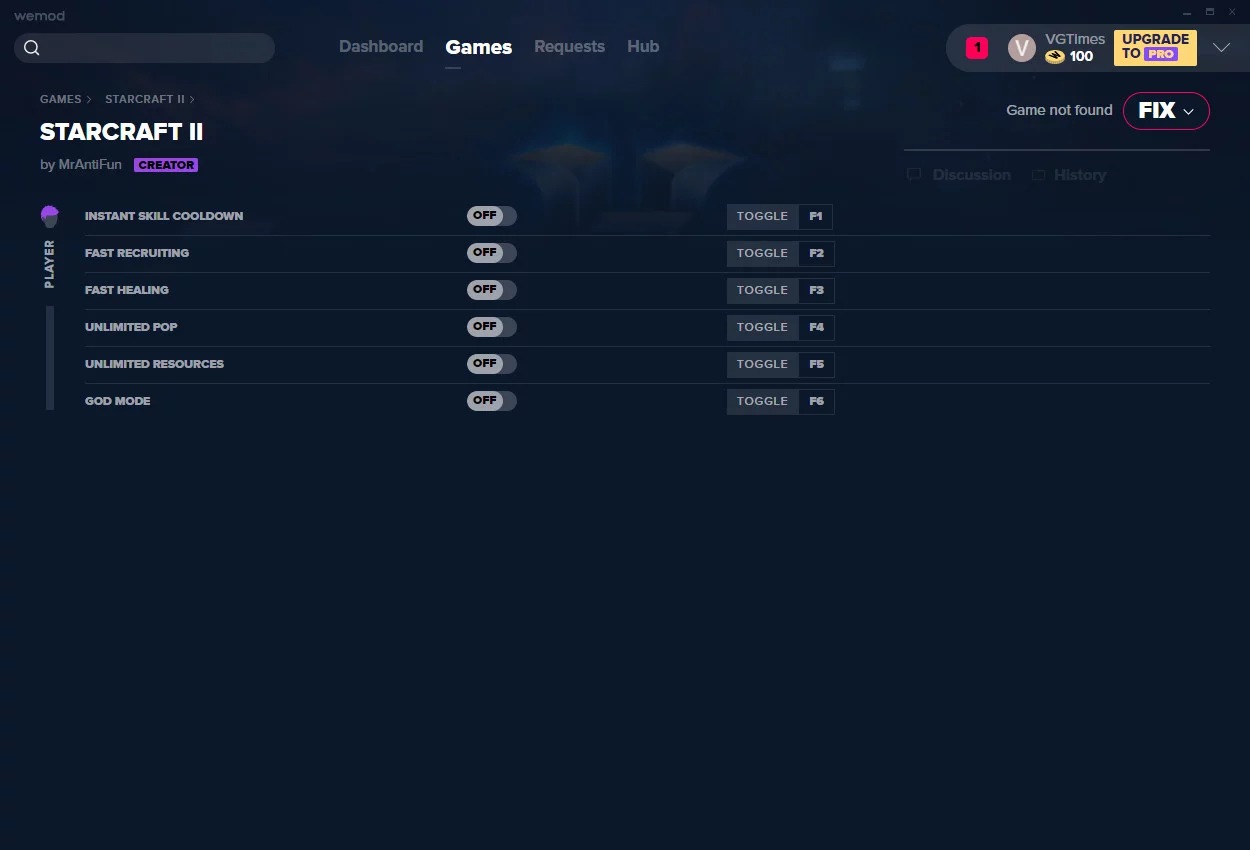1250x850 pixels.
Task: Click the 'GOD MODE' cheat label
Action: point(118,401)
